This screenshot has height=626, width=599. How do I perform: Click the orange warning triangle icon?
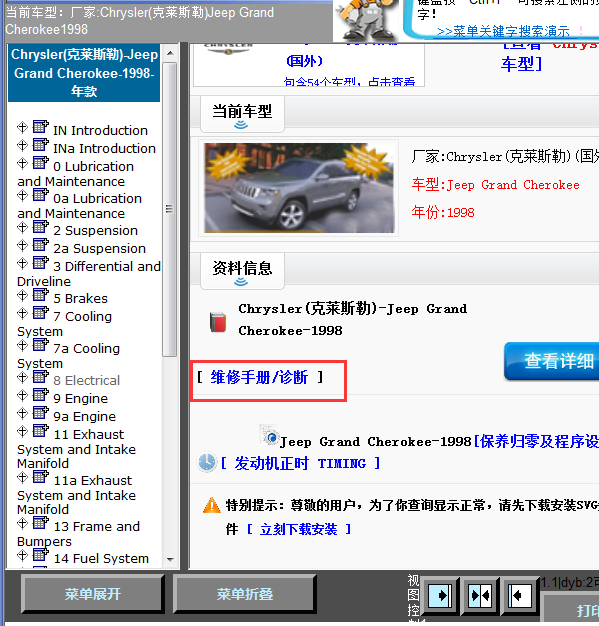pos(212,505)
